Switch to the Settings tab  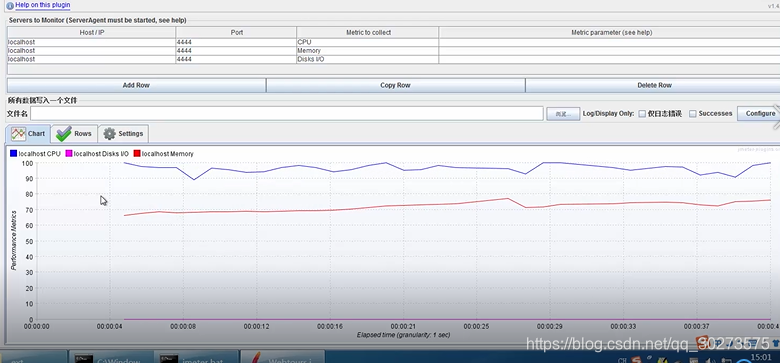point(123,134)
